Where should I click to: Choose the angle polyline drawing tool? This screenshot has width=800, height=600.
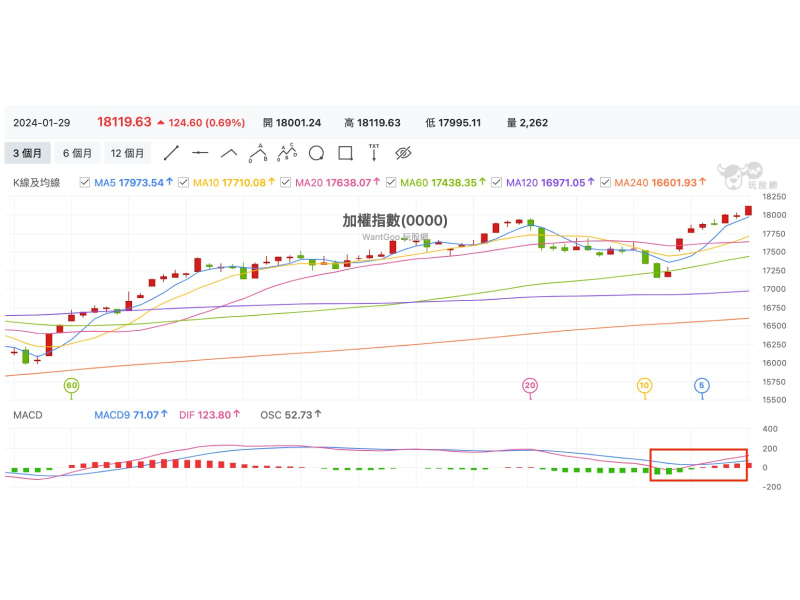(x=229, y=153)
